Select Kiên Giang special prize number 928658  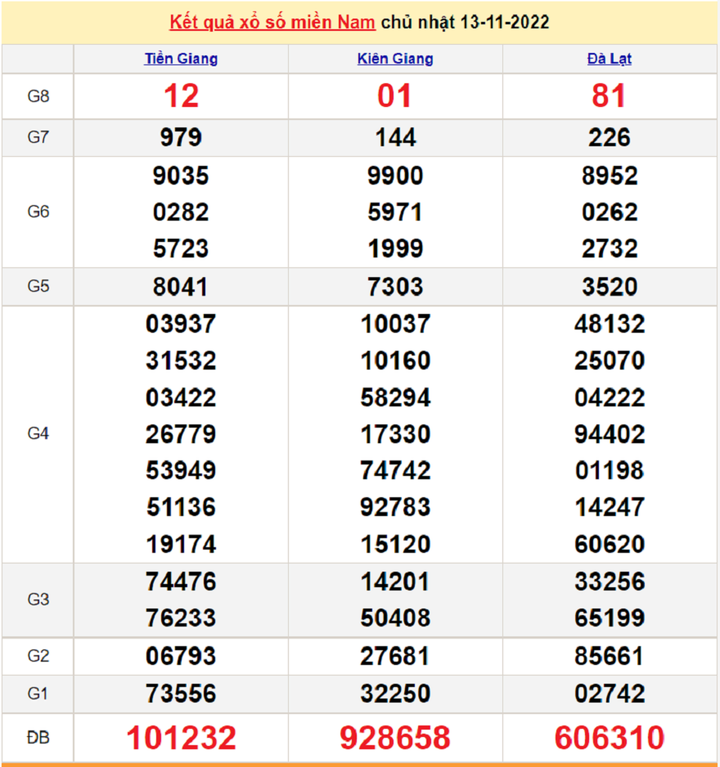pyautogui.click(x=395, y=738)
